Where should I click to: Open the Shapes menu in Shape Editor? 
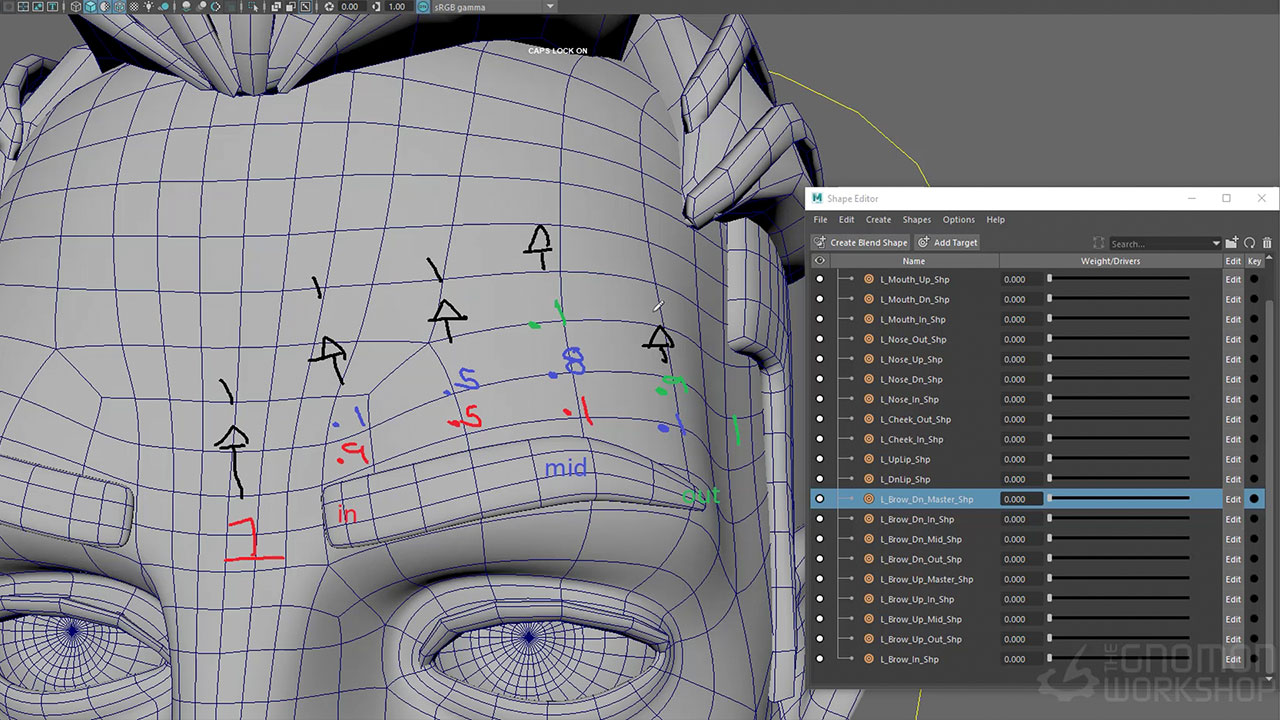pyautogui.click(x=916, y=220)
